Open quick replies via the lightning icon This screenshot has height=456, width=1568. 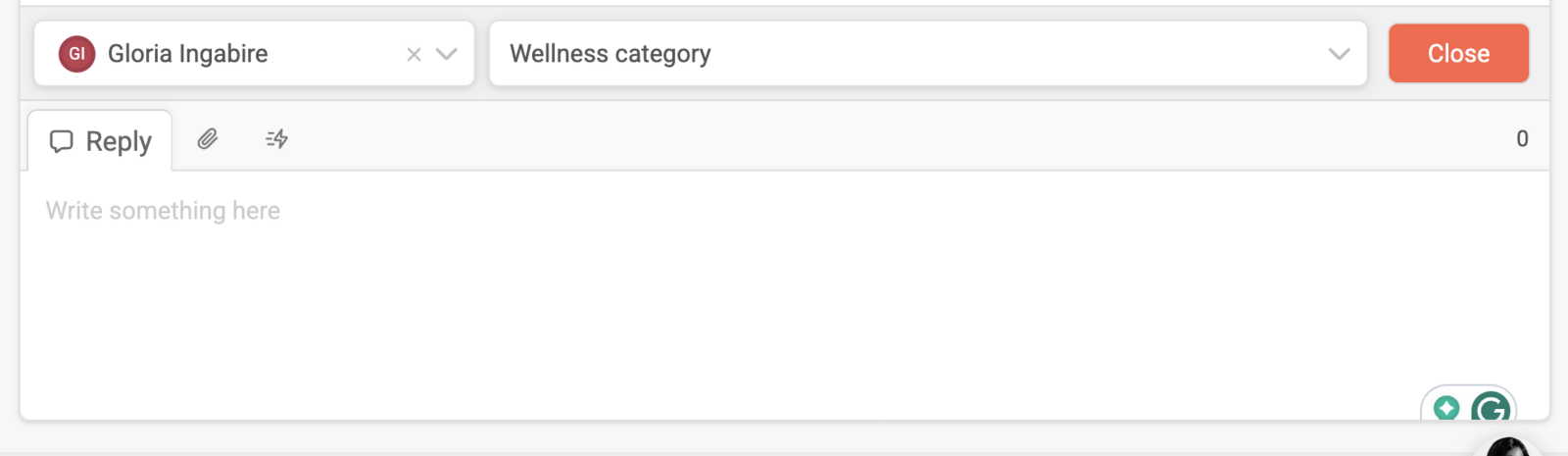(276, 139)
